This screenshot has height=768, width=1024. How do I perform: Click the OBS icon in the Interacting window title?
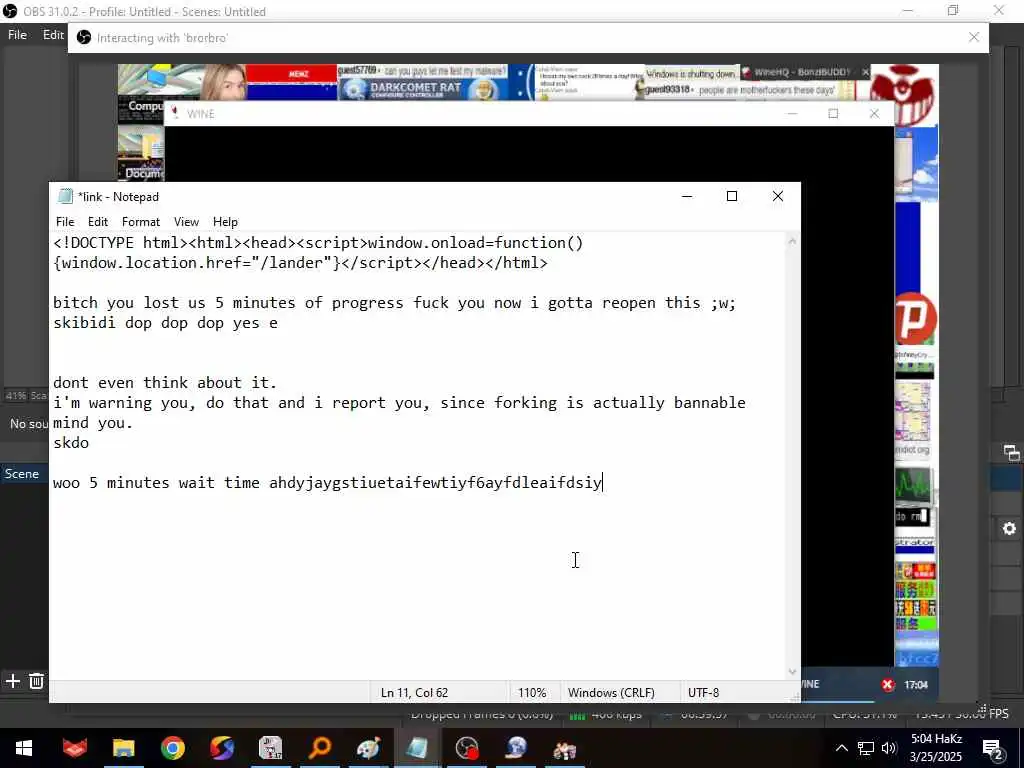coord(84,38)
